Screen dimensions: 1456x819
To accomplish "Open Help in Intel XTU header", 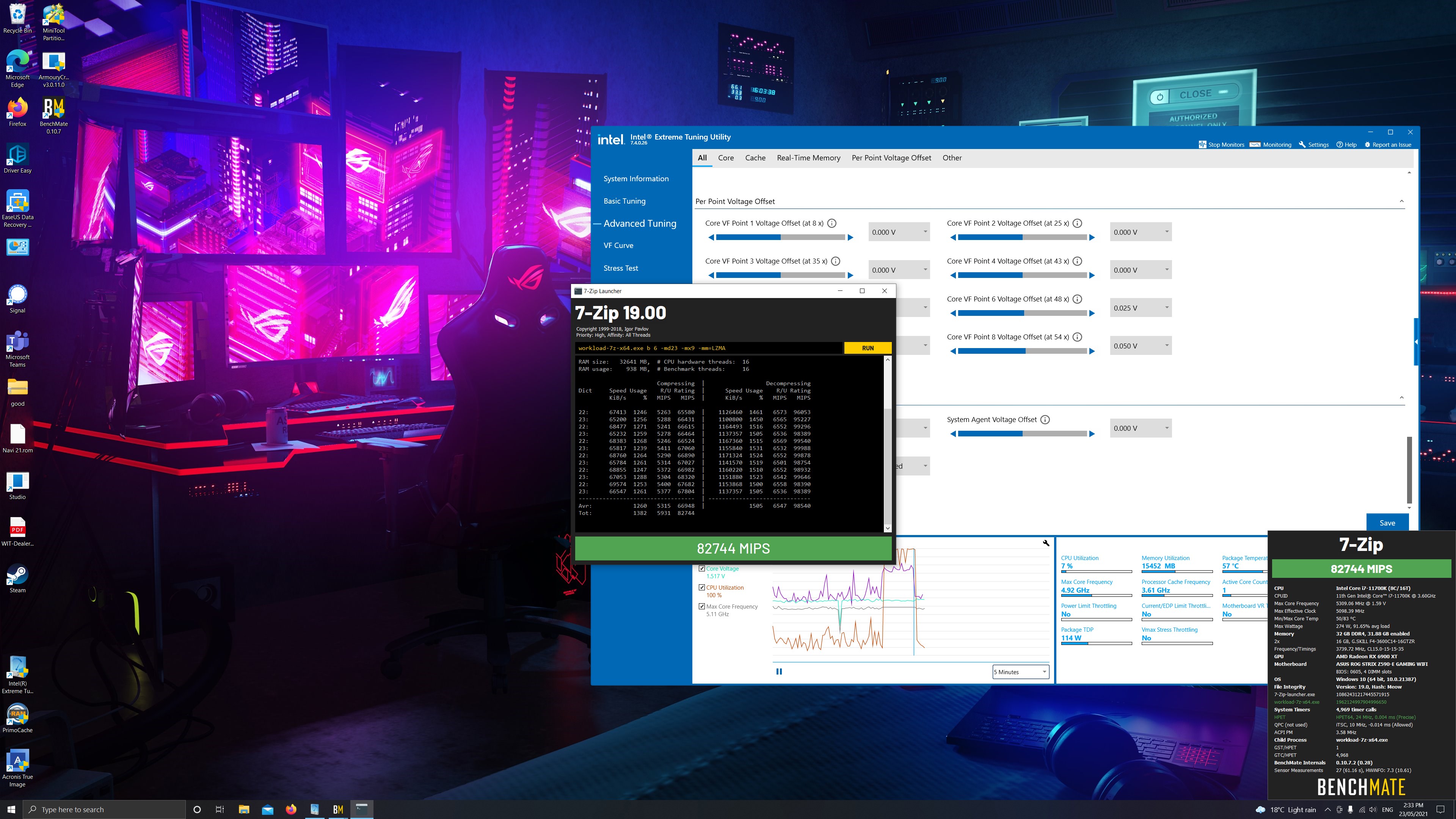I will 1346,145.
